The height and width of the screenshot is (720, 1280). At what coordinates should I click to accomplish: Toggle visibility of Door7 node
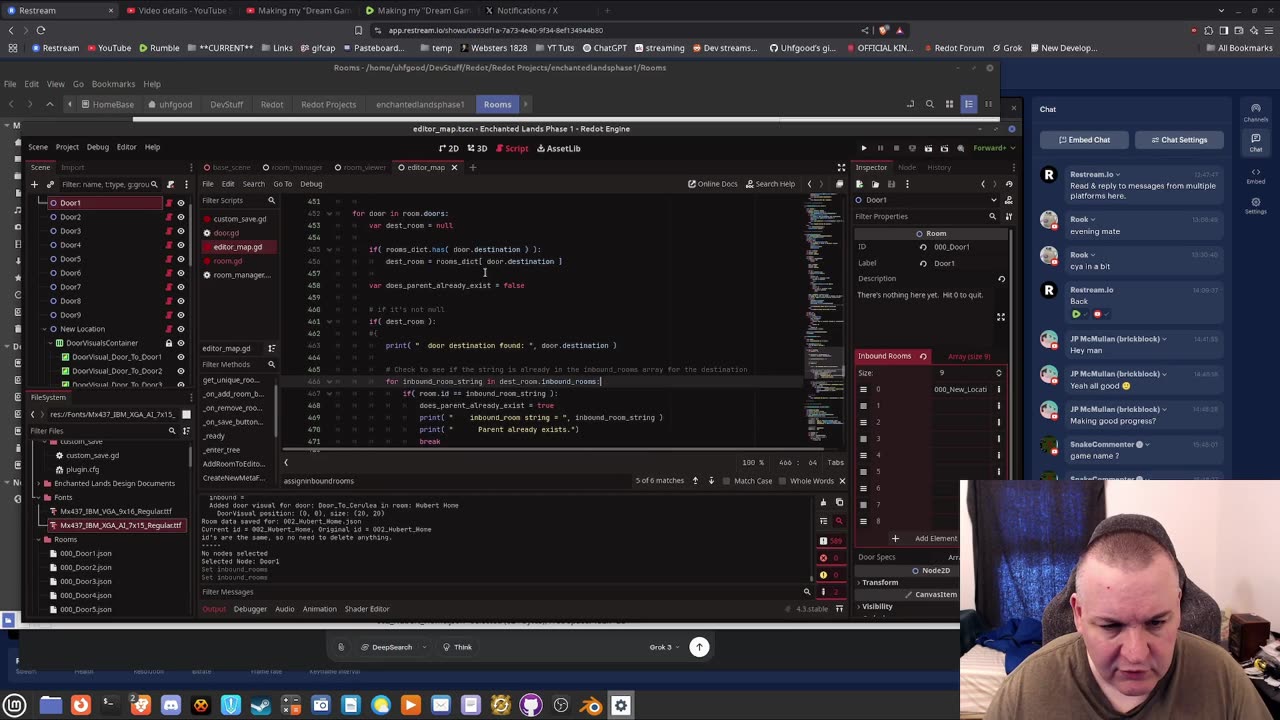(181, 287)
